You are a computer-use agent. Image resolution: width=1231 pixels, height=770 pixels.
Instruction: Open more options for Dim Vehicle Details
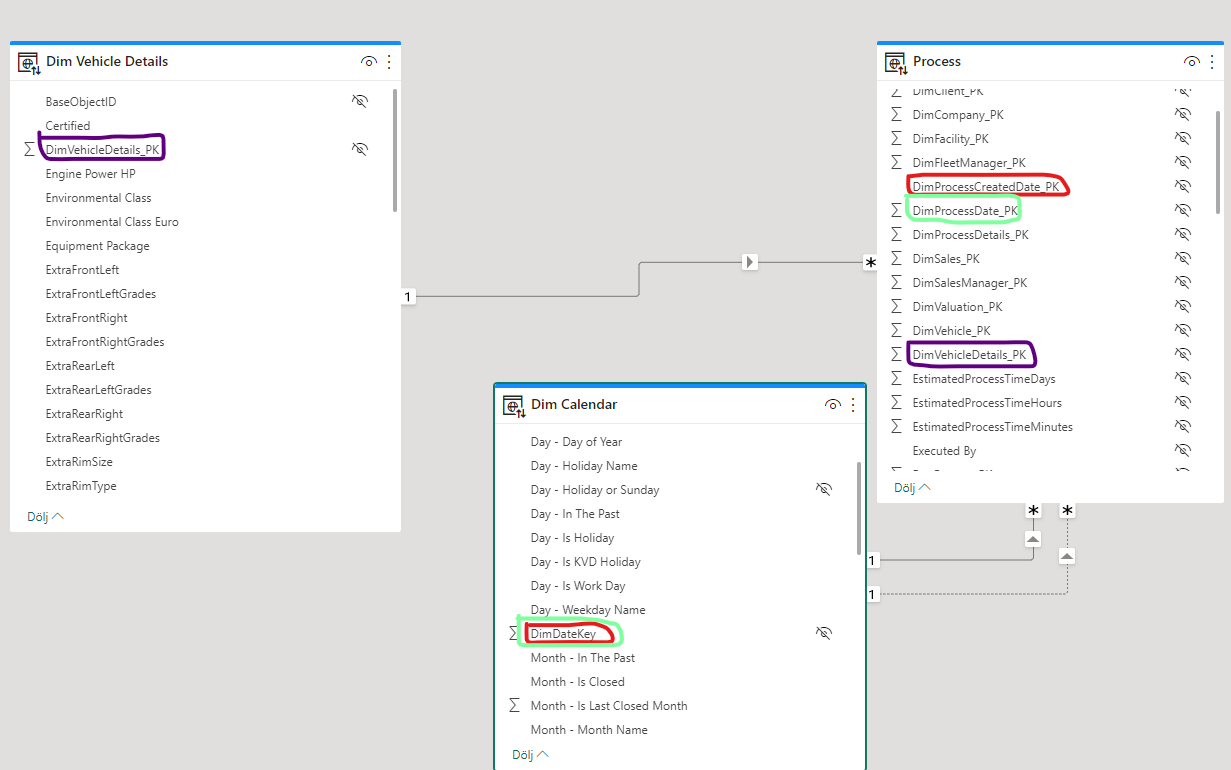[x=389, y=62]
